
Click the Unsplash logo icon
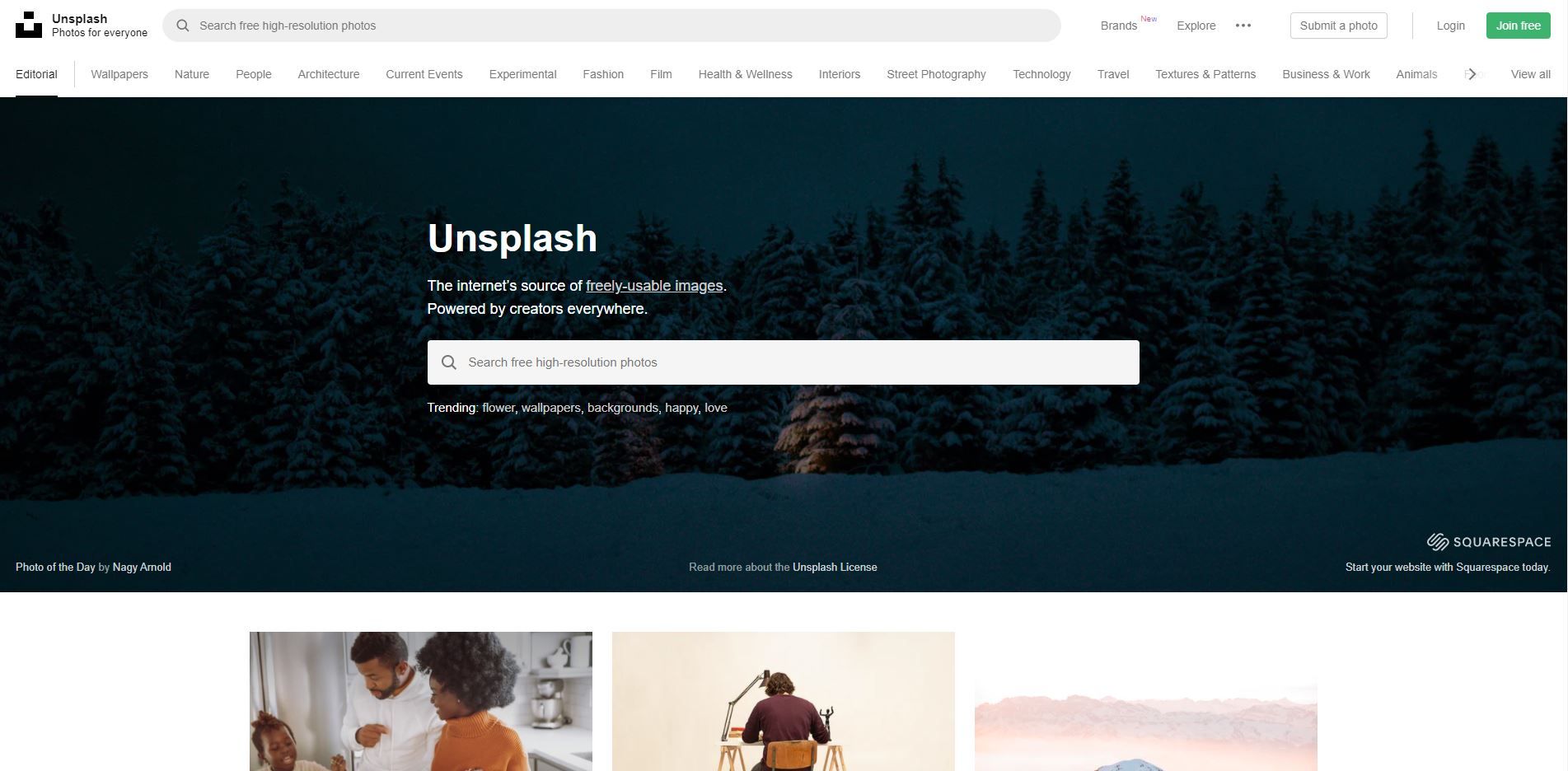coord(29,25)
